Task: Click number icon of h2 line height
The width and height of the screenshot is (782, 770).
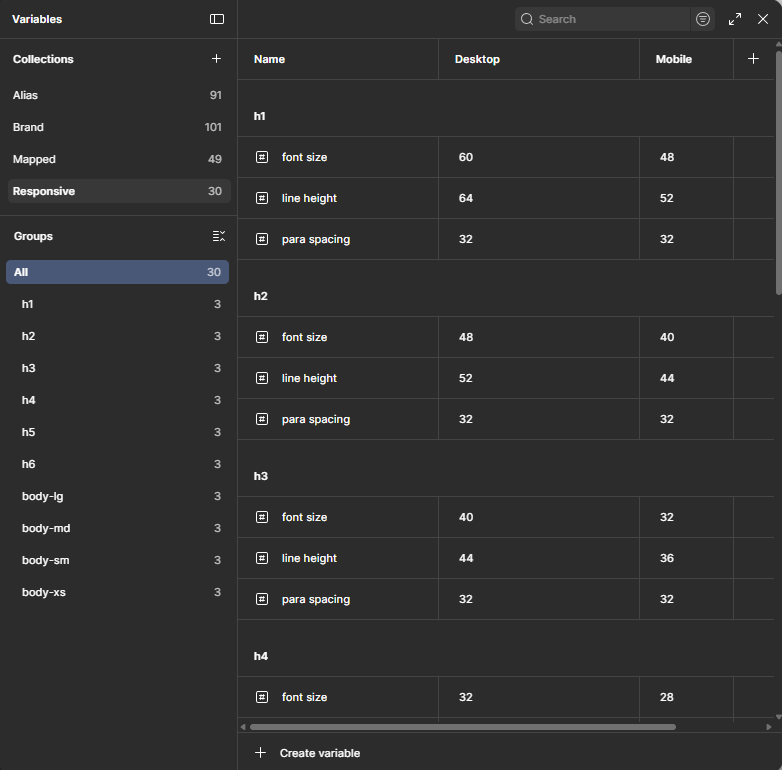Action: pos(262,378)
